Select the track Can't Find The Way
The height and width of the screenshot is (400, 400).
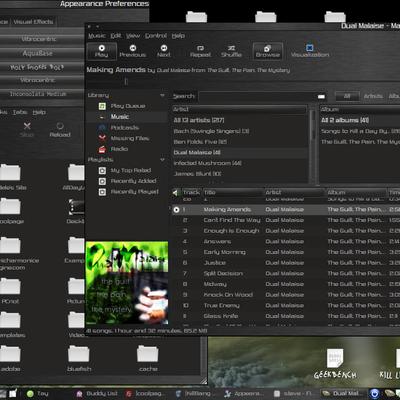coord(286,220)
